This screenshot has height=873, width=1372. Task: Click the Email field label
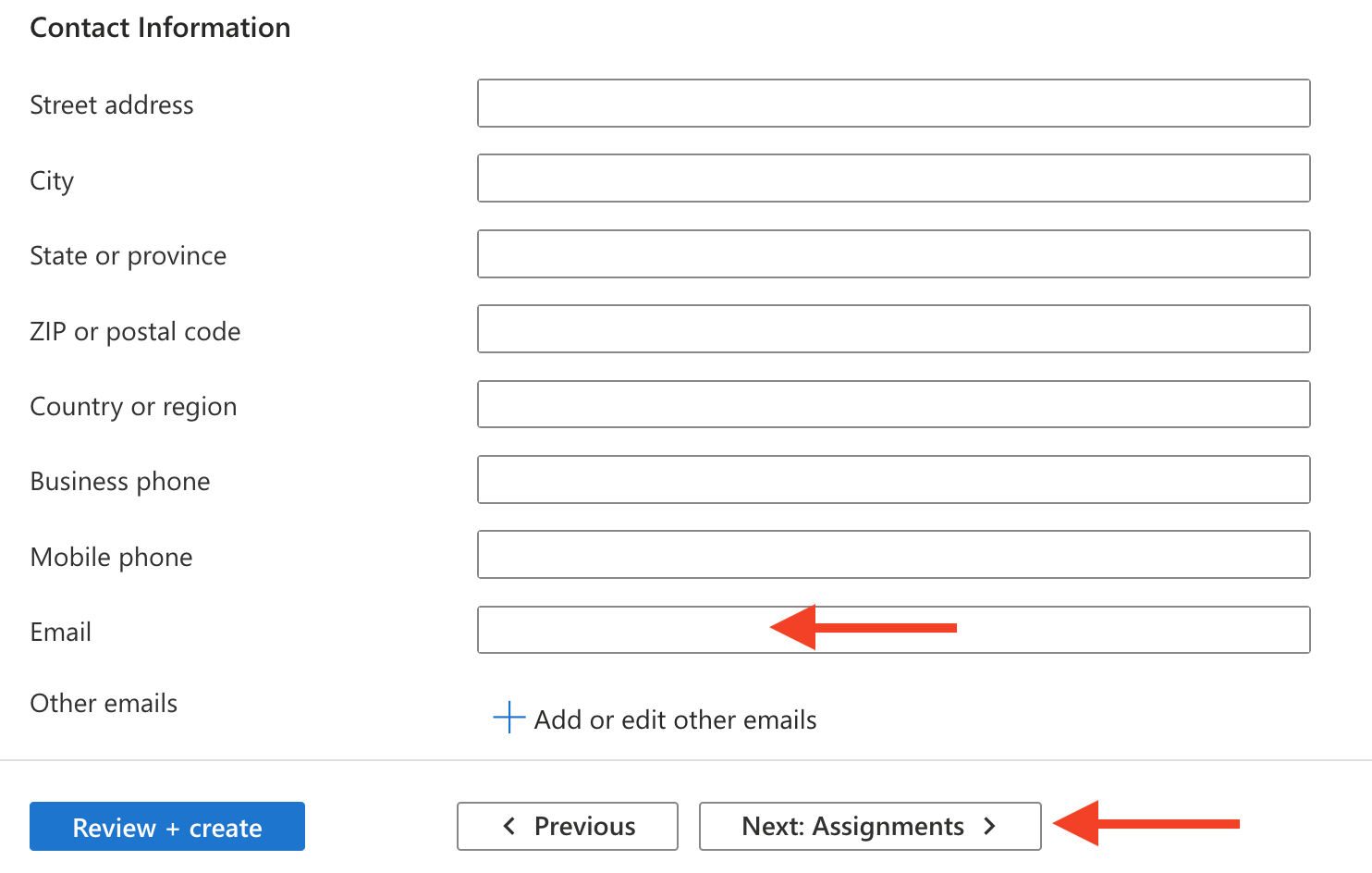[61, 632]
